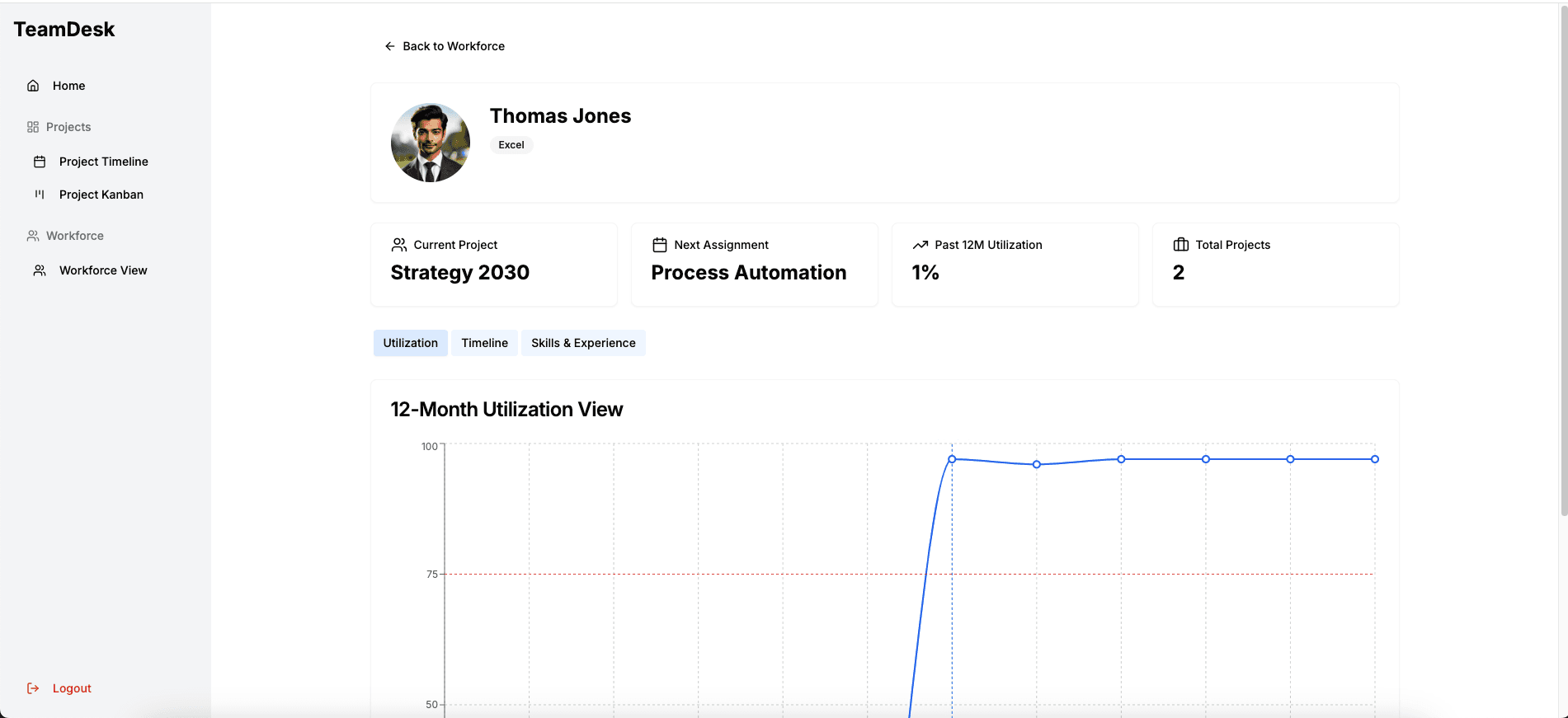Viewport: 1568px width, 718px height.
Task: Select the Utilization tab
Action: click(x=410, y=343)
